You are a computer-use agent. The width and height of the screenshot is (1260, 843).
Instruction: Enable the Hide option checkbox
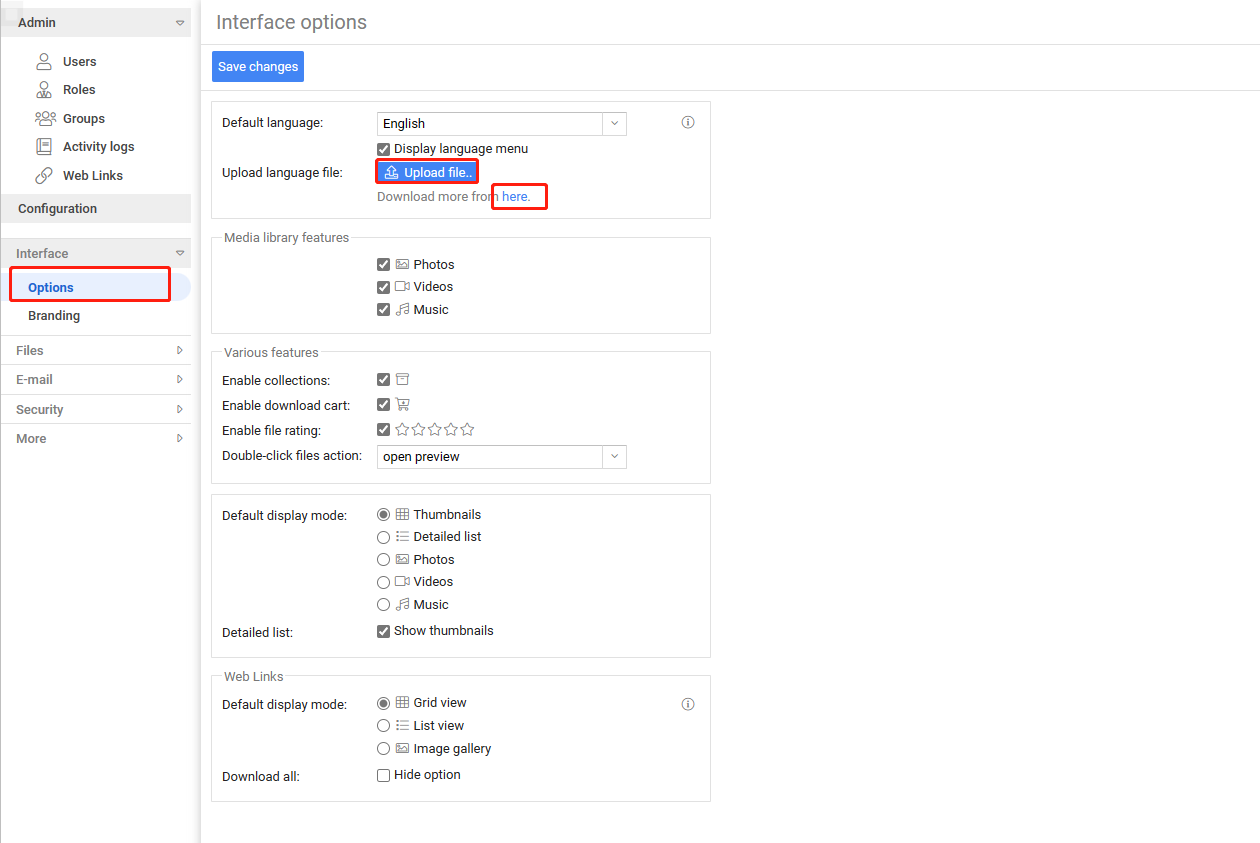(x=383, y=775)
